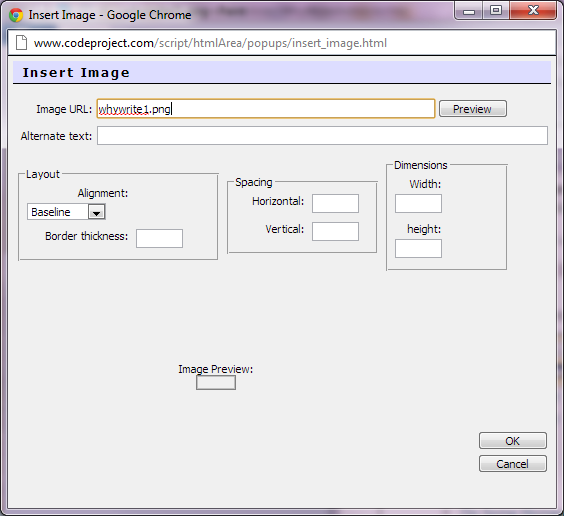Click into the Alternate text field
564x516 pixels.
(322, 136)
